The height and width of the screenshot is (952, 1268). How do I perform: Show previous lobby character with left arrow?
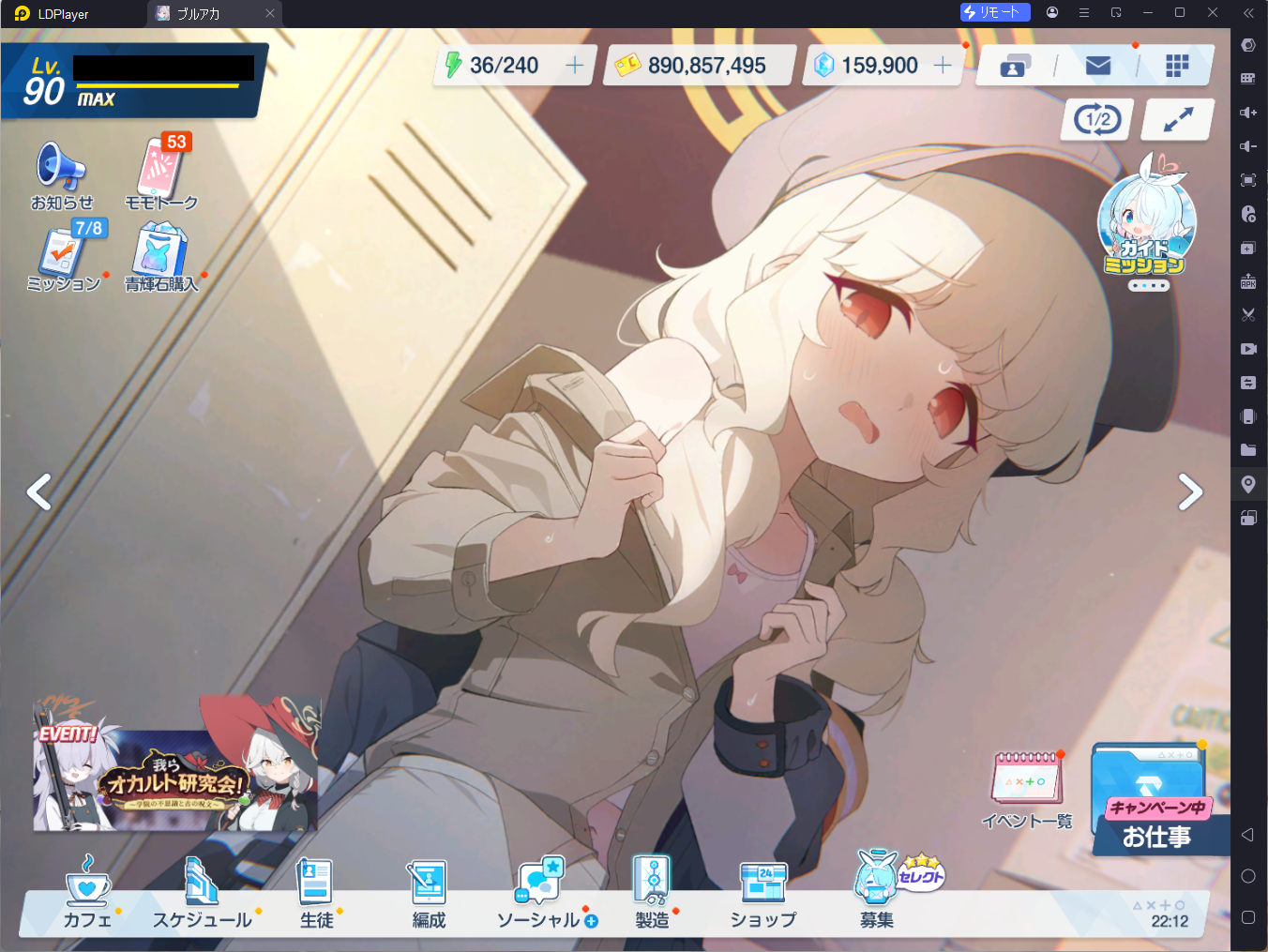(x=38, y=491)
